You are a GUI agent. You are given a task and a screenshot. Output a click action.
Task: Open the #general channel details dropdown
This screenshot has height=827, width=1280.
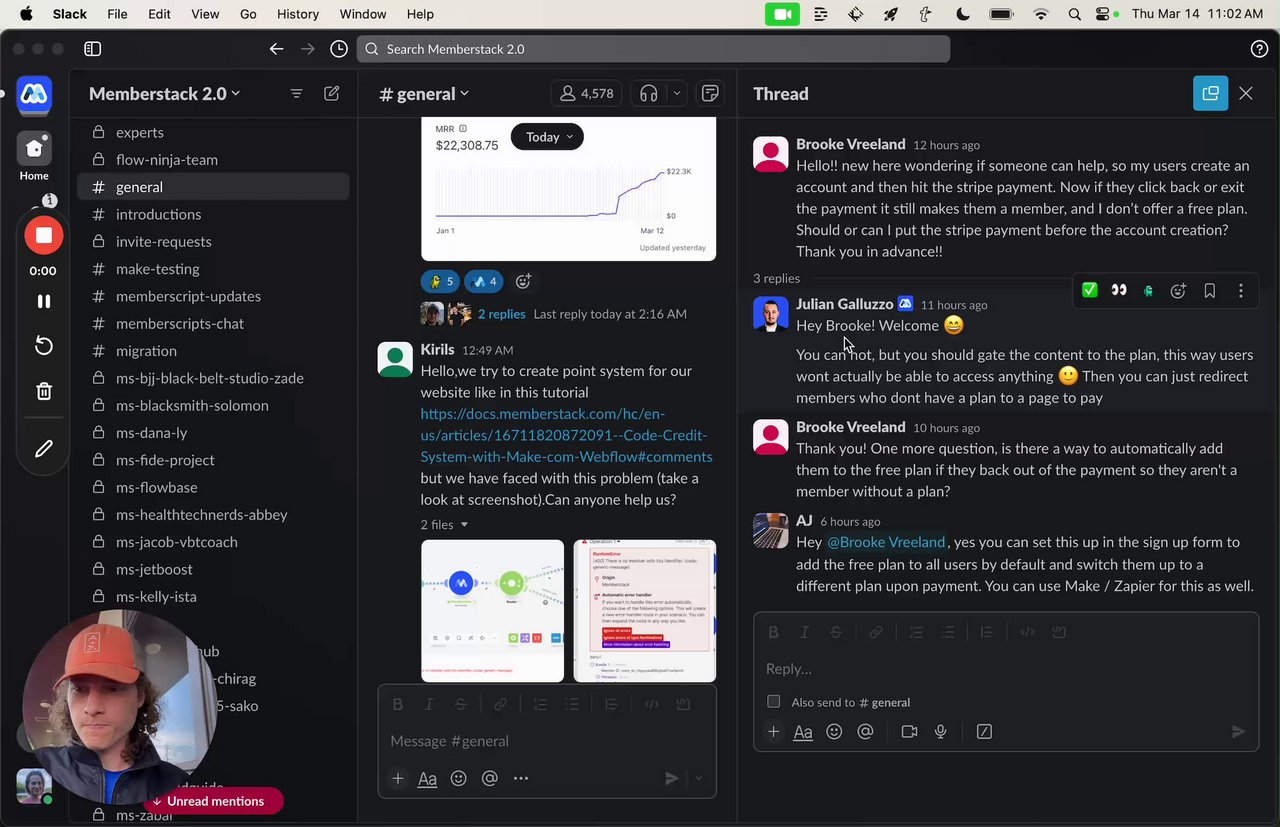tap(424, 94)
